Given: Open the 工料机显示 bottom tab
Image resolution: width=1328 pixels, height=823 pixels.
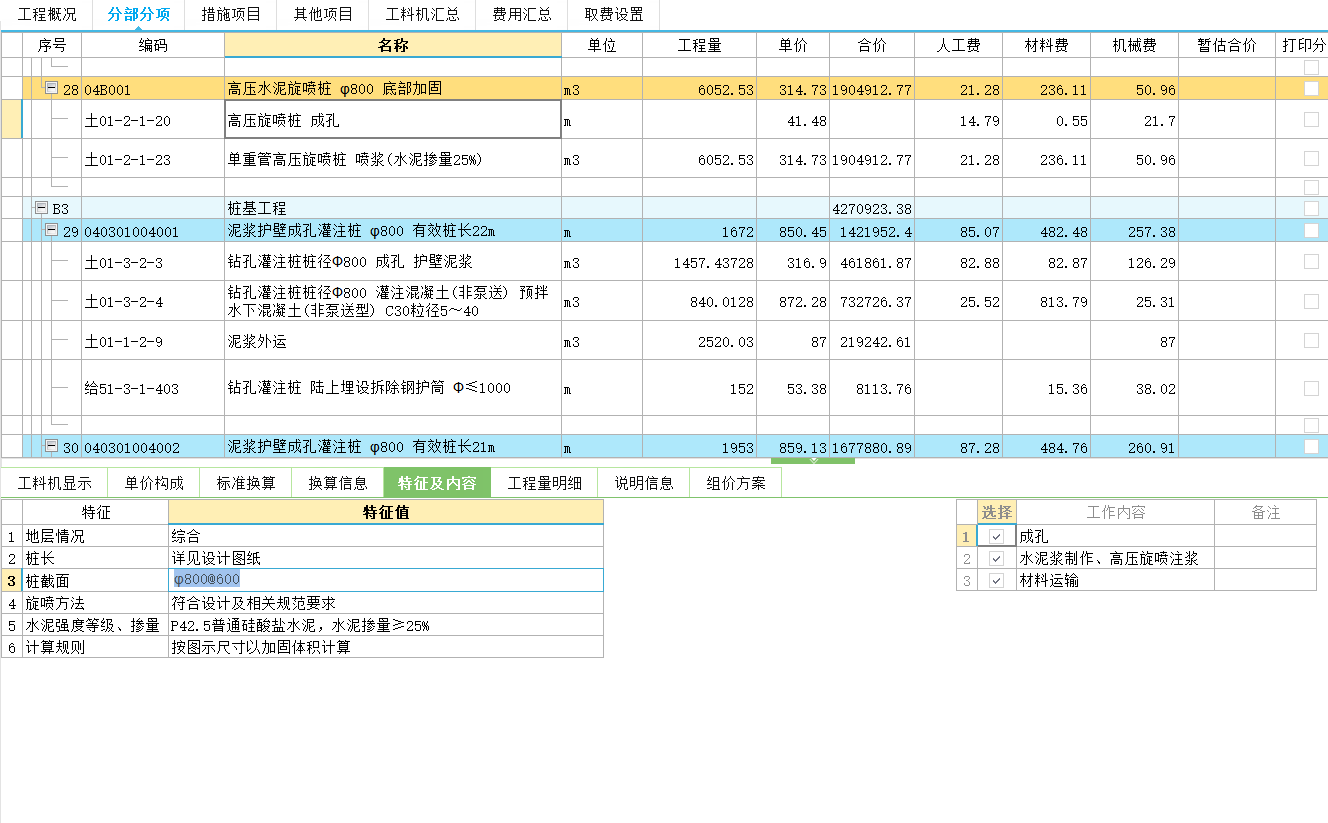Looking at the screenshot, I should click(x=55, y=483).
